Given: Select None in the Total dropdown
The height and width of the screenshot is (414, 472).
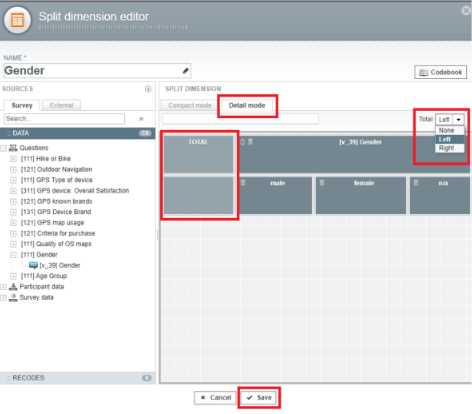Looking at the screenshot, I should coord(450,130).
